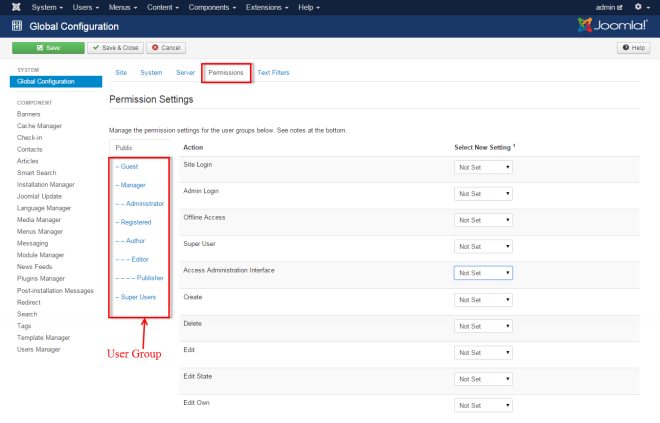Click the Joomla icon in the top bar
Screen dimensions: 660x423
[x=16, y=7]
